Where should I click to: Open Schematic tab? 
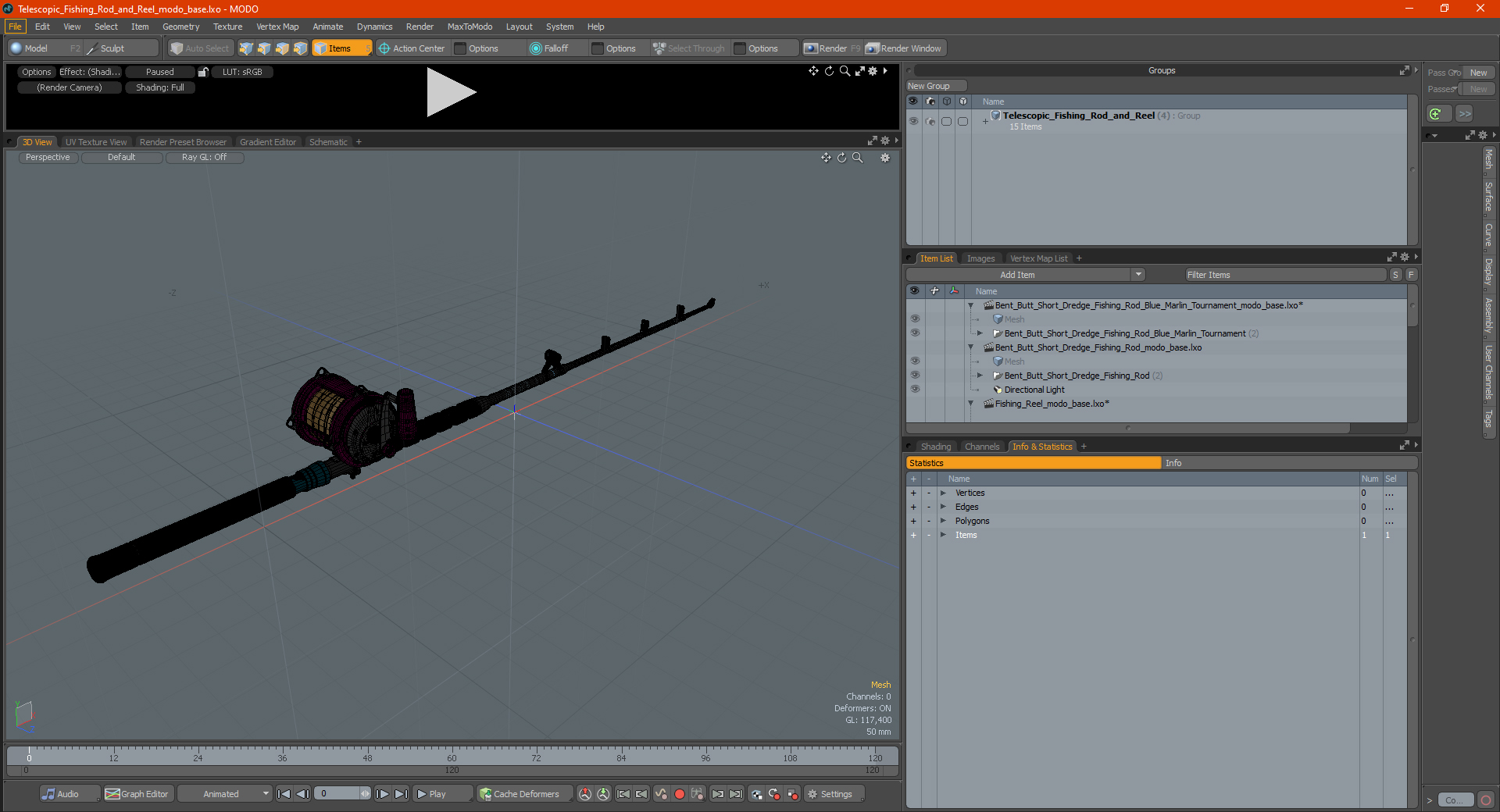click(328, 142)
